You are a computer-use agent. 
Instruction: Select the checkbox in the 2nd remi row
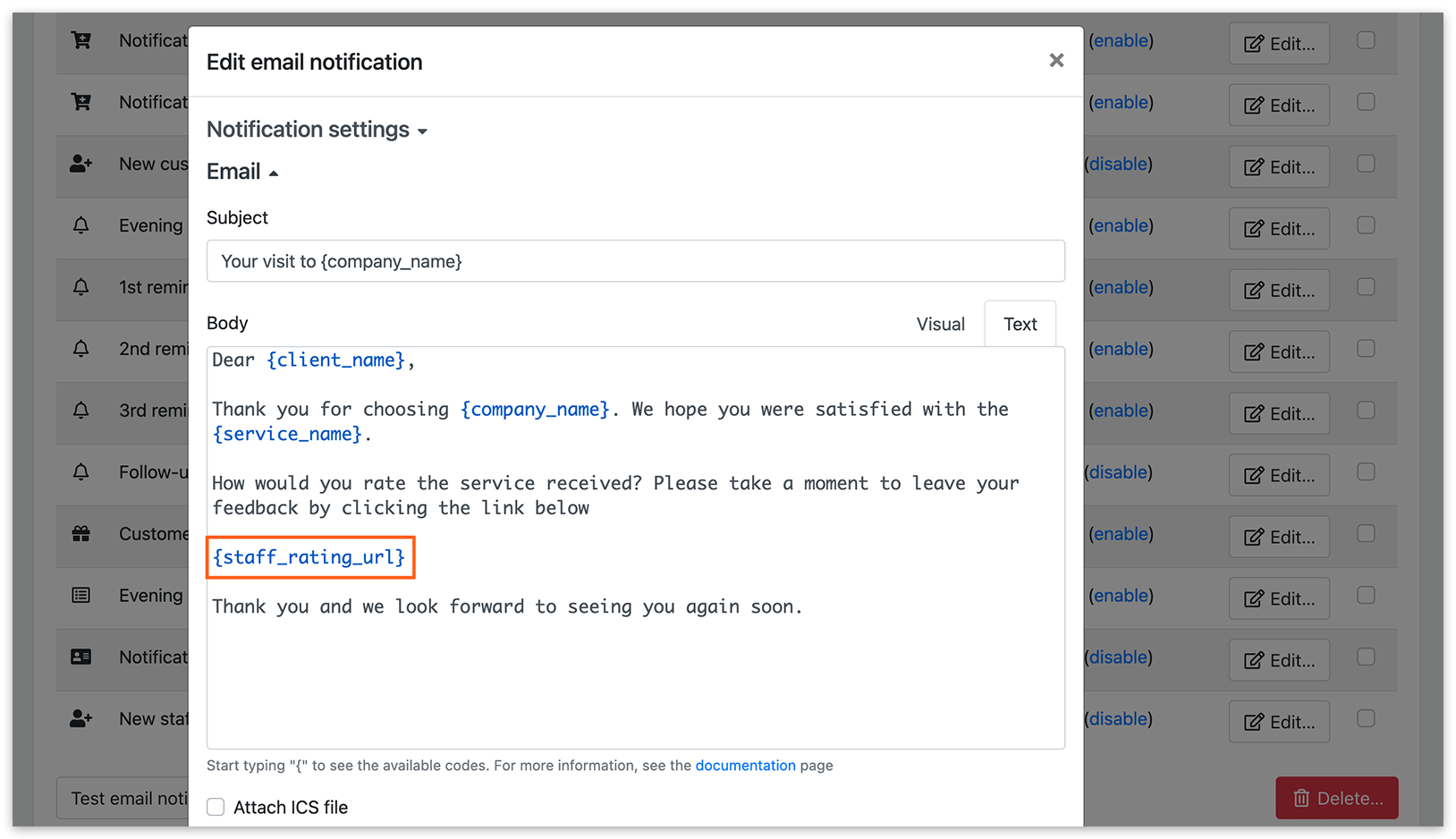1366,349
